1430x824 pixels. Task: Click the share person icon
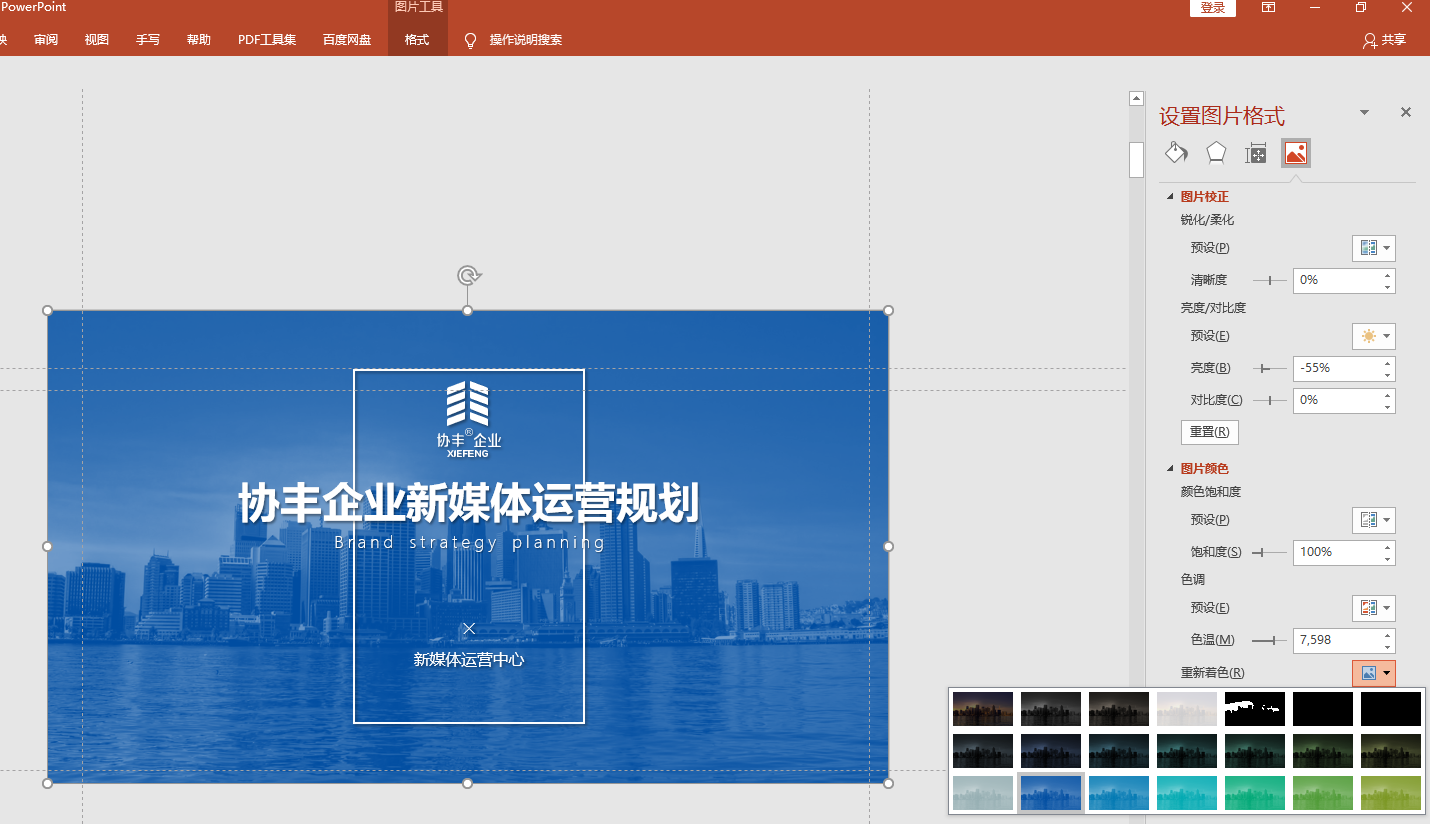click(1370, 40)
